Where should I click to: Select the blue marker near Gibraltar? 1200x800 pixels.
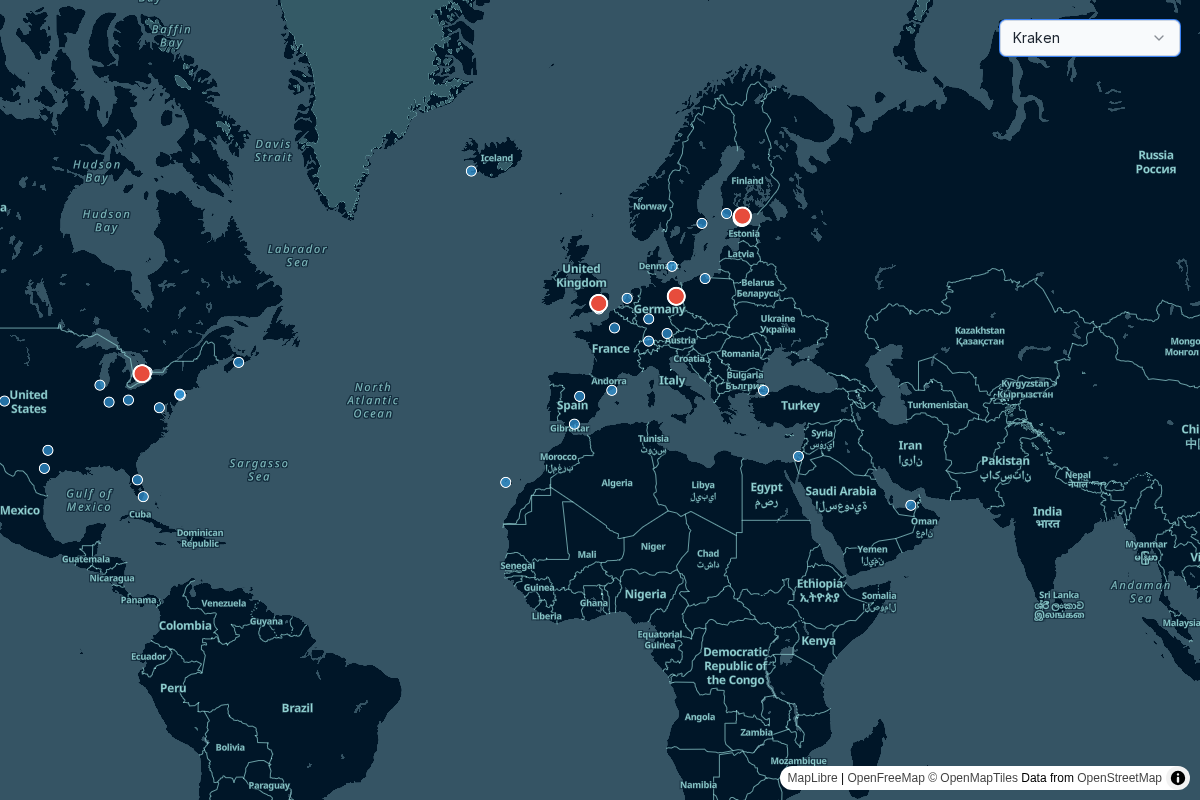[x=574, y=424]
